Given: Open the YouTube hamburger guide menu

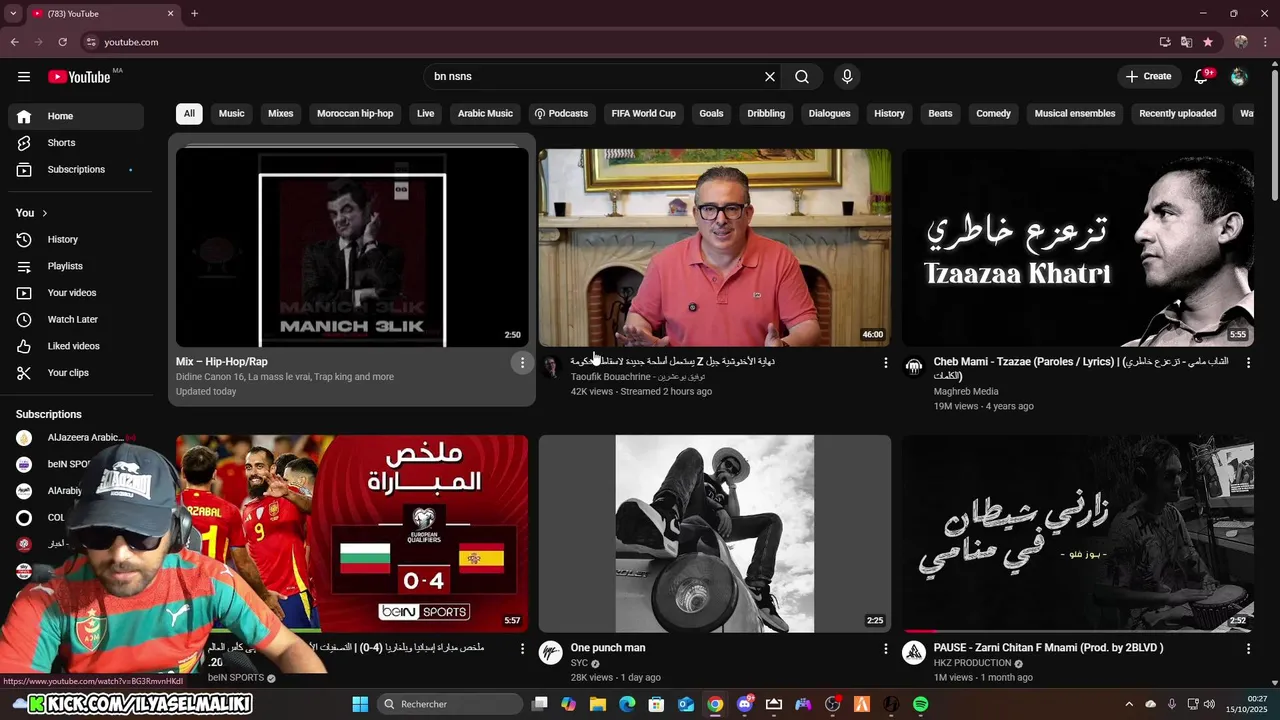Looking at the screenshot, I should (24, 77).
